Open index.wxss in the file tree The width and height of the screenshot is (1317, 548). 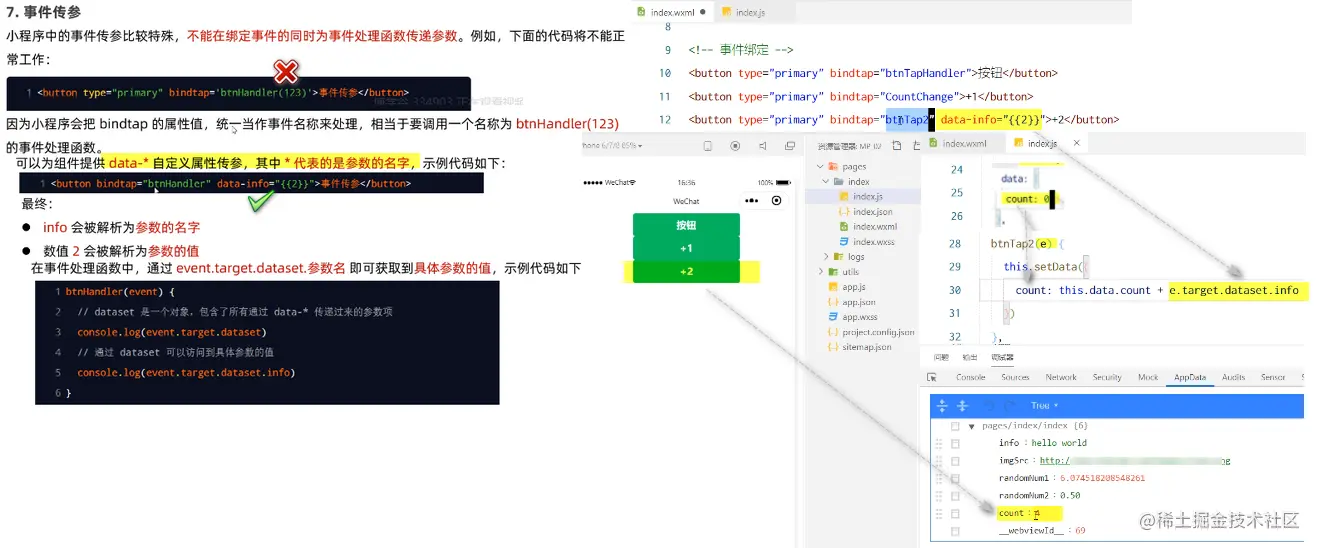click(873, 242)
